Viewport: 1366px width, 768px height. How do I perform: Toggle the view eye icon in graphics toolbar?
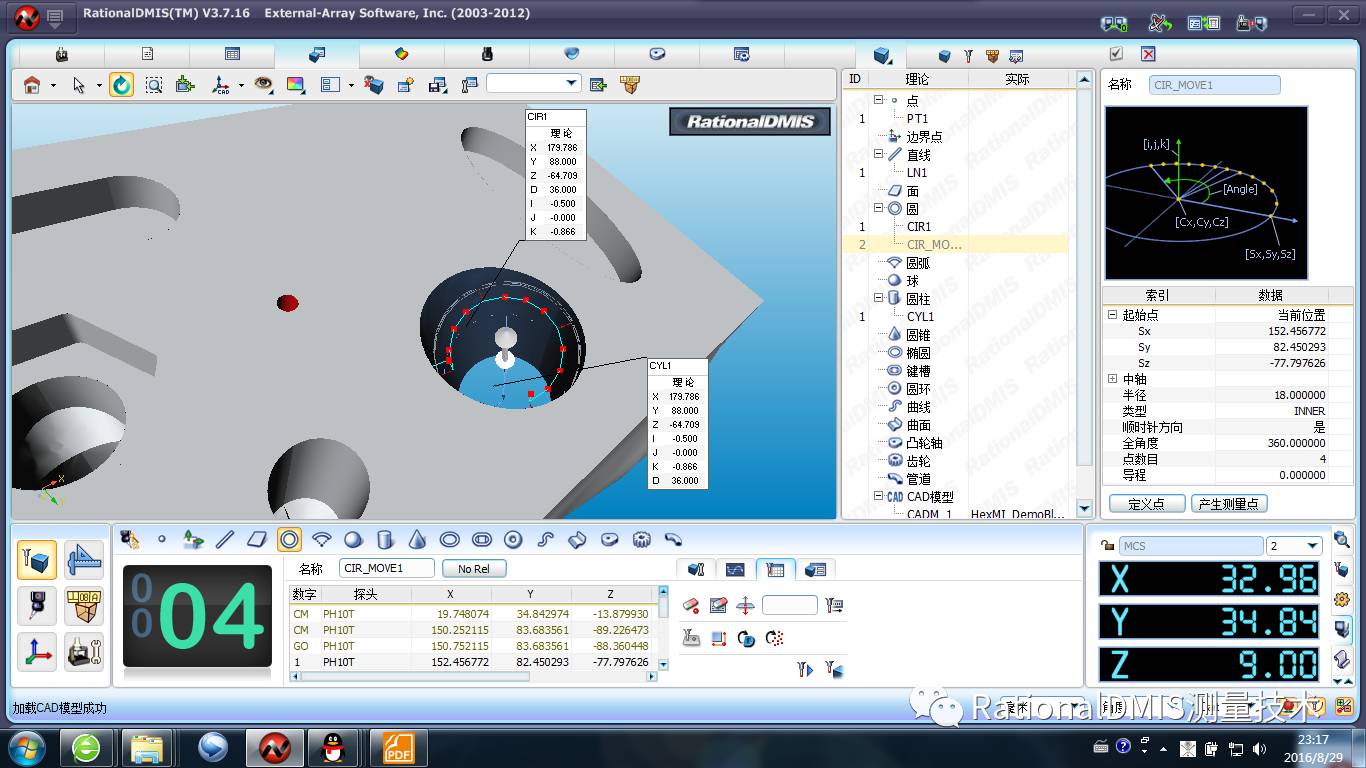click(263, 85)
